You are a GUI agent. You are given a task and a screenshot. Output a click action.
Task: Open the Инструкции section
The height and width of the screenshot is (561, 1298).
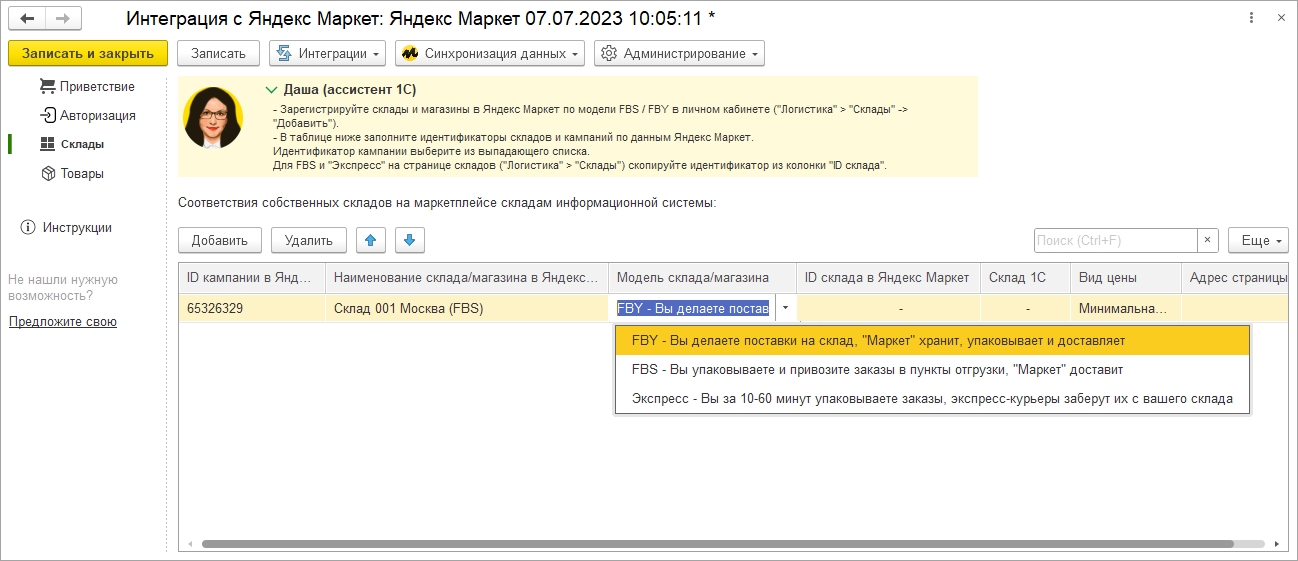click(x=77, y=227)
